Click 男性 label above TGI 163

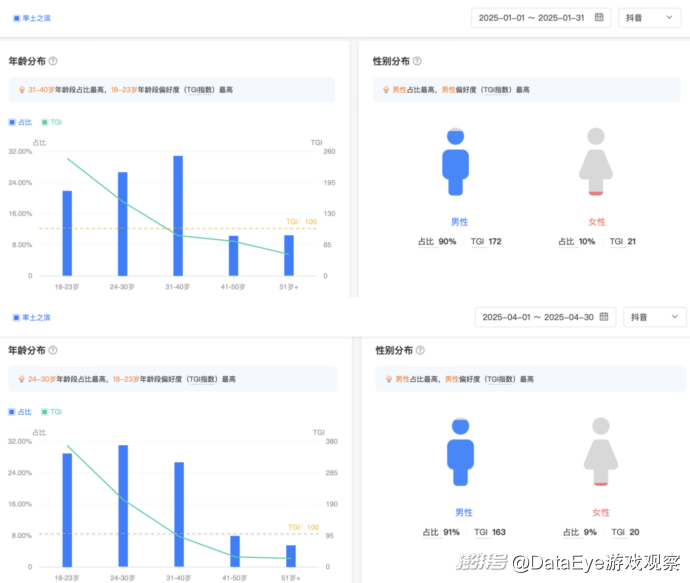(x=464, y=513)
